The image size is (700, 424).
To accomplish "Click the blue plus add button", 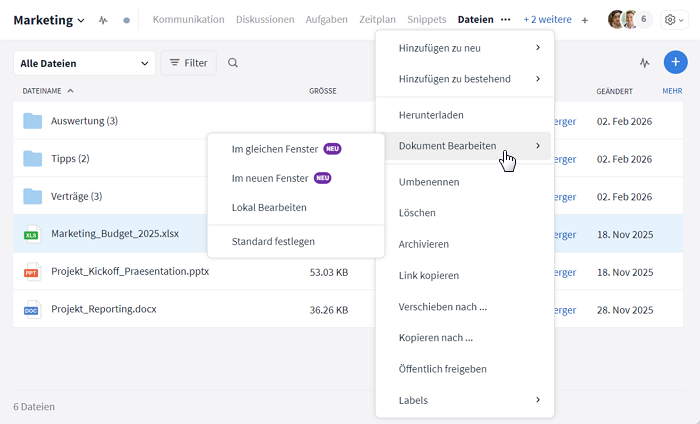I will tap(676, 62).
